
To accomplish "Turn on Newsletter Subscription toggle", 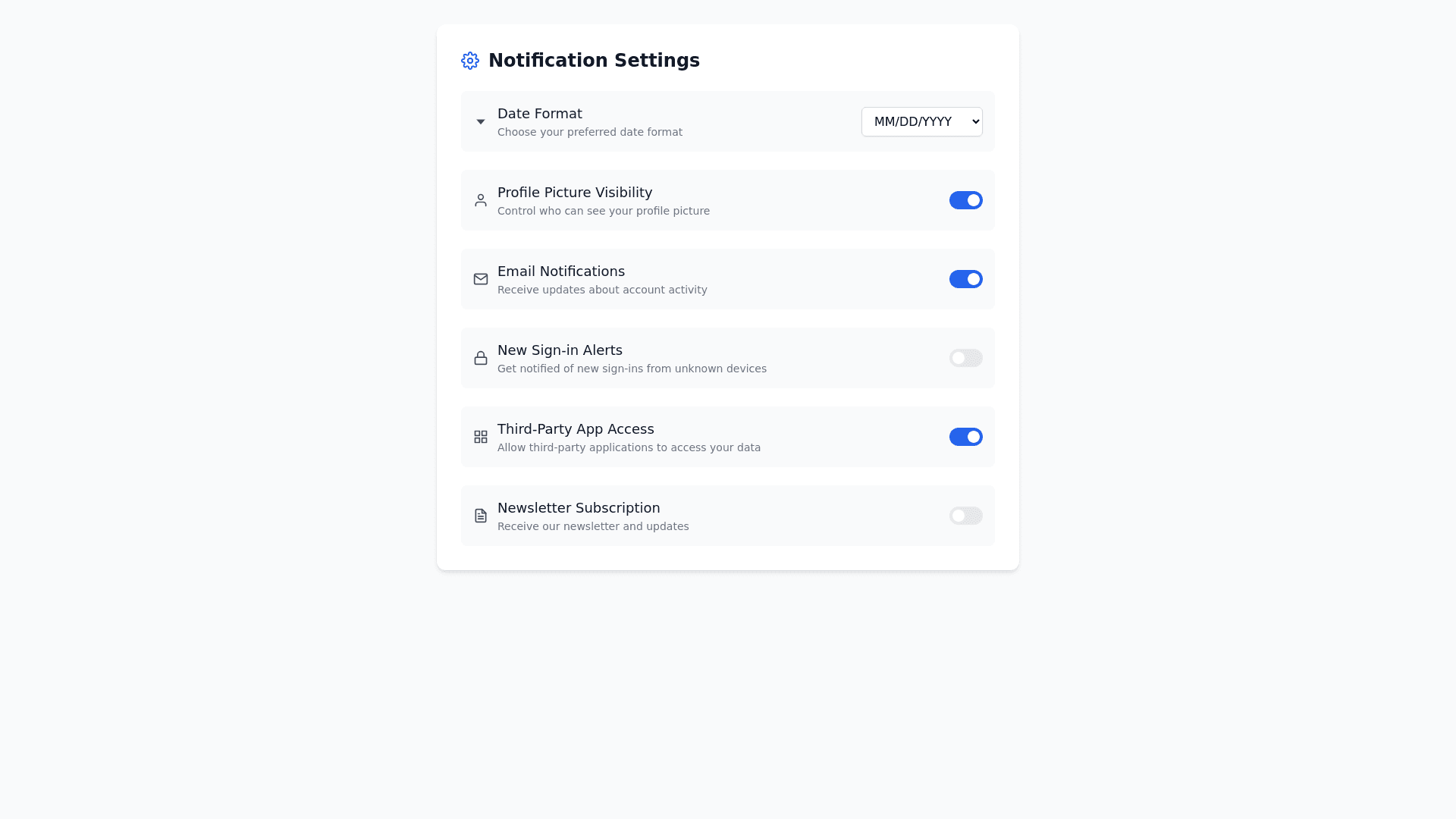I will (965, 516).
